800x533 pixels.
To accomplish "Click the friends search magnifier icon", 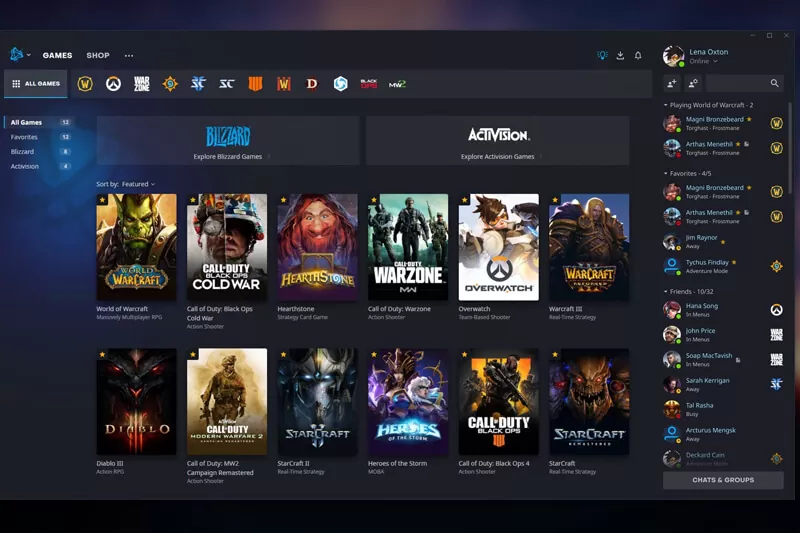I will [x=774, y=83].
